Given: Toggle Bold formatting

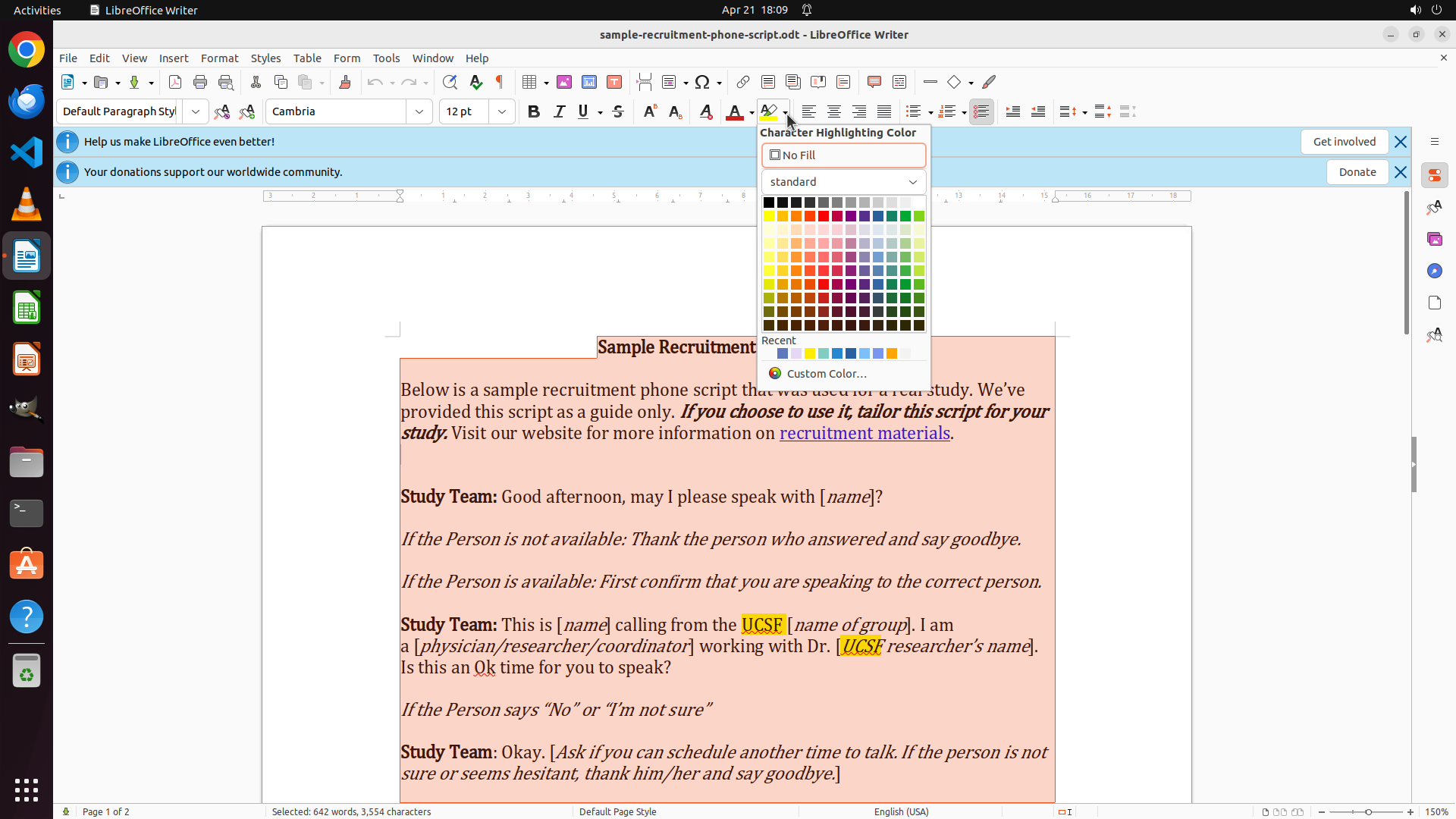Looking at the screenshot, I should [x=534, y=111].
